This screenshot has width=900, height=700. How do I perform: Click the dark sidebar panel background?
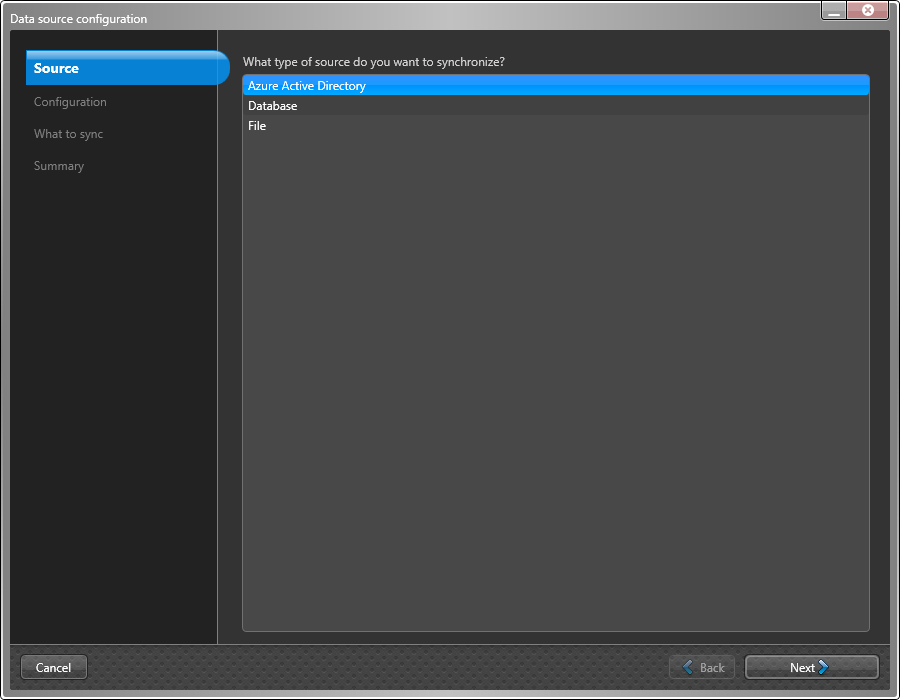coord(112,400)
